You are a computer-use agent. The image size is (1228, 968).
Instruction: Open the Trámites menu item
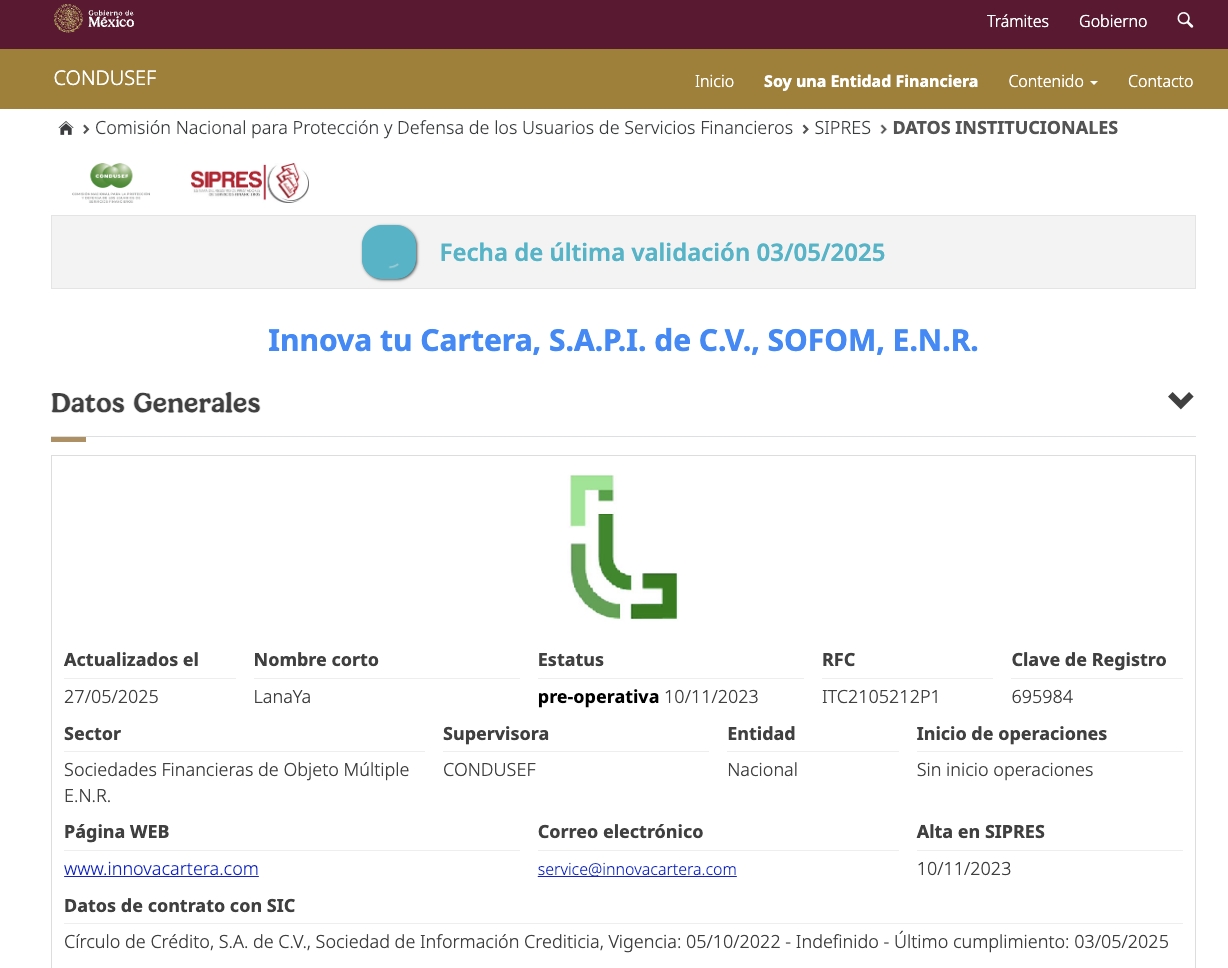(x=1018, y=21)
